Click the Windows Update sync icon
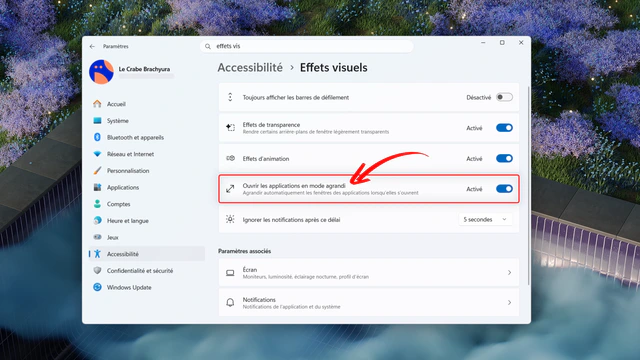Image resolution: width=640 pixels, height=360 pixels. (x=97, y=287)
